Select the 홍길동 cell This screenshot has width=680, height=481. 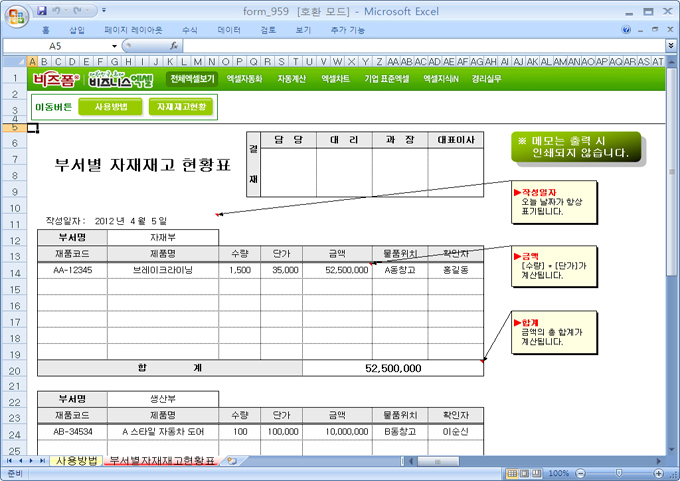point(455,270)
